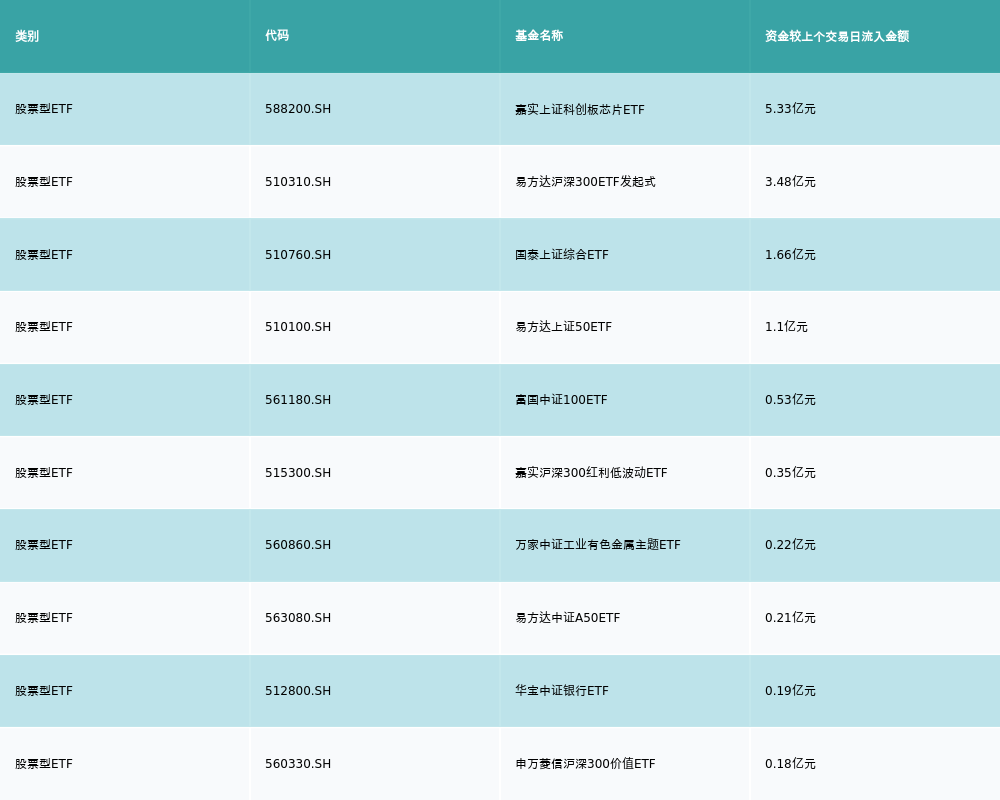Select fund name 万家中证工业有色金属主题ETF
The height and width of the screenshot is (800, 1000).
(598, 545)
